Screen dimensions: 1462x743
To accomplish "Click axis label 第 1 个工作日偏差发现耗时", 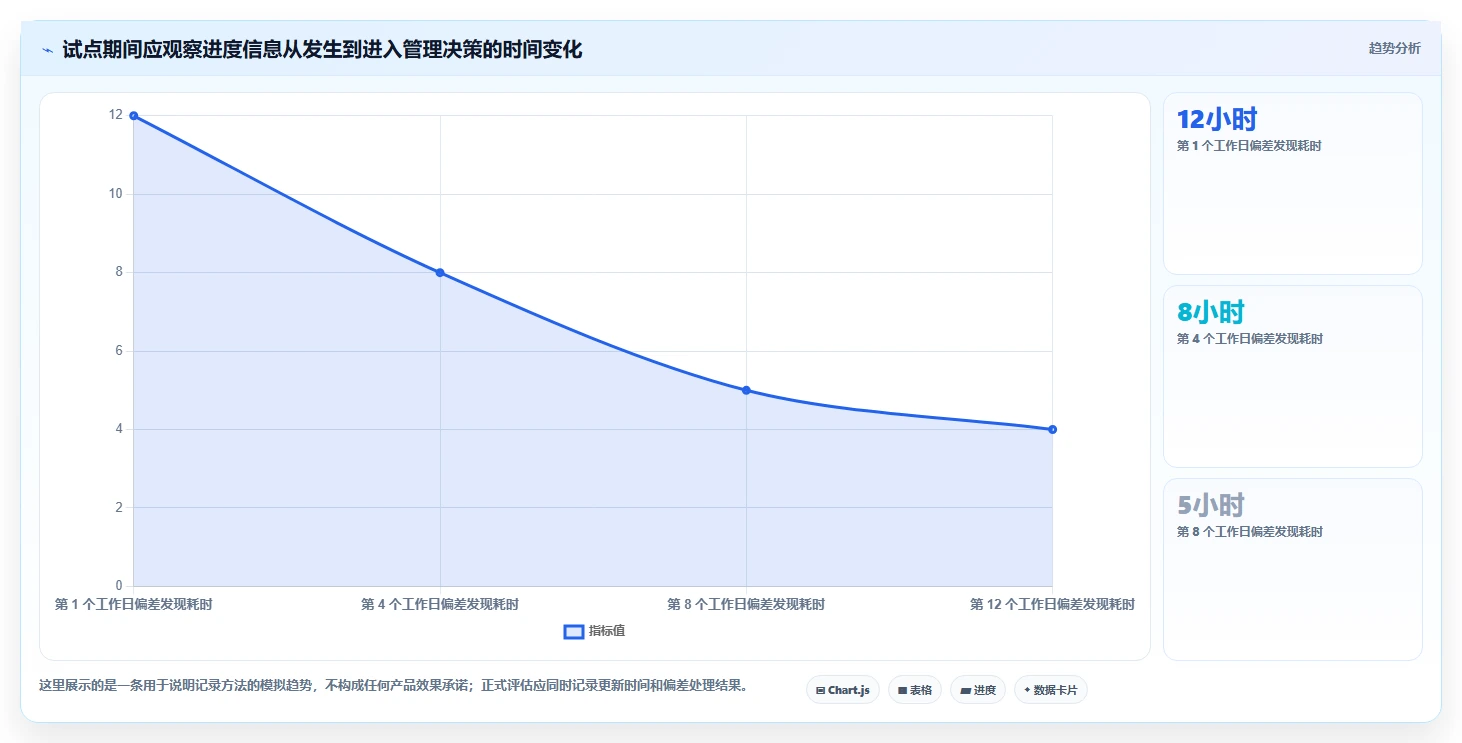I will [x=133, y=604].
